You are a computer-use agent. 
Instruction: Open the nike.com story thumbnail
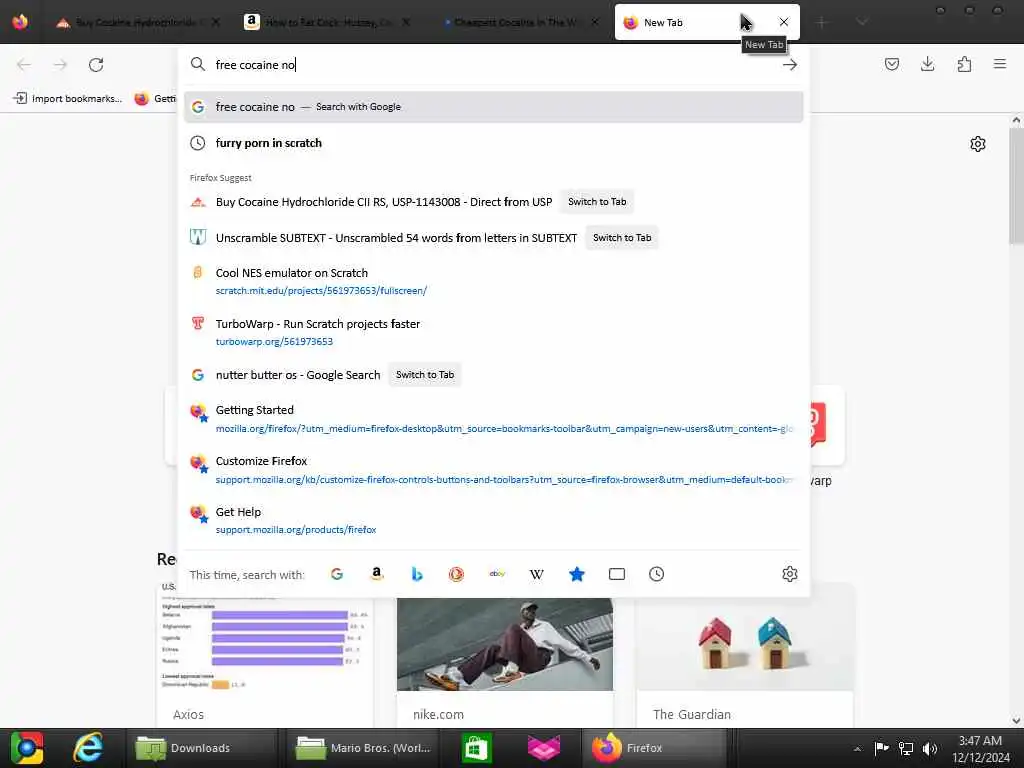point(505,645)
